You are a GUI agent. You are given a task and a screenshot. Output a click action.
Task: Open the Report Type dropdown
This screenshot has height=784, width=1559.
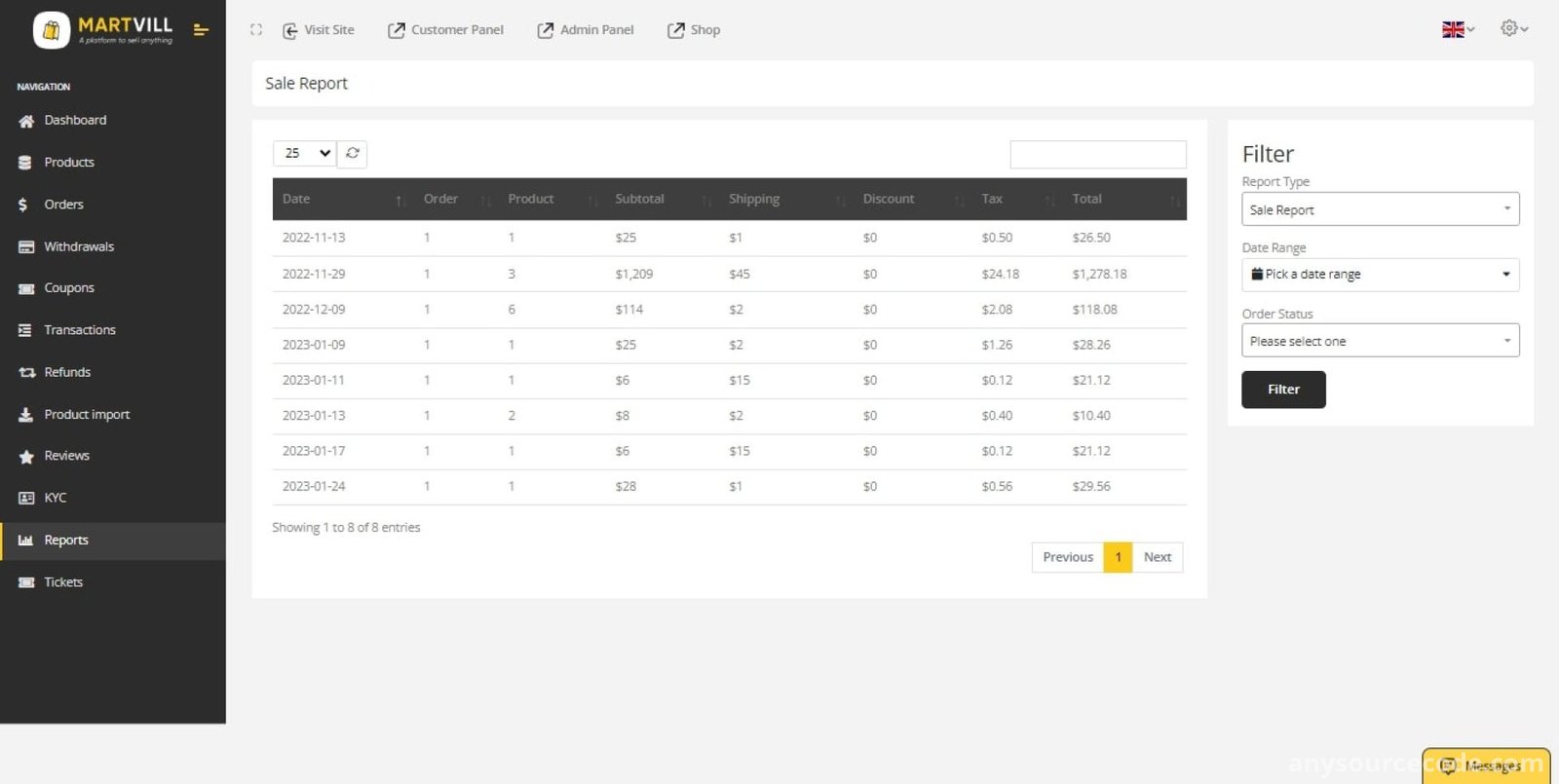(x=1380, y=209)
